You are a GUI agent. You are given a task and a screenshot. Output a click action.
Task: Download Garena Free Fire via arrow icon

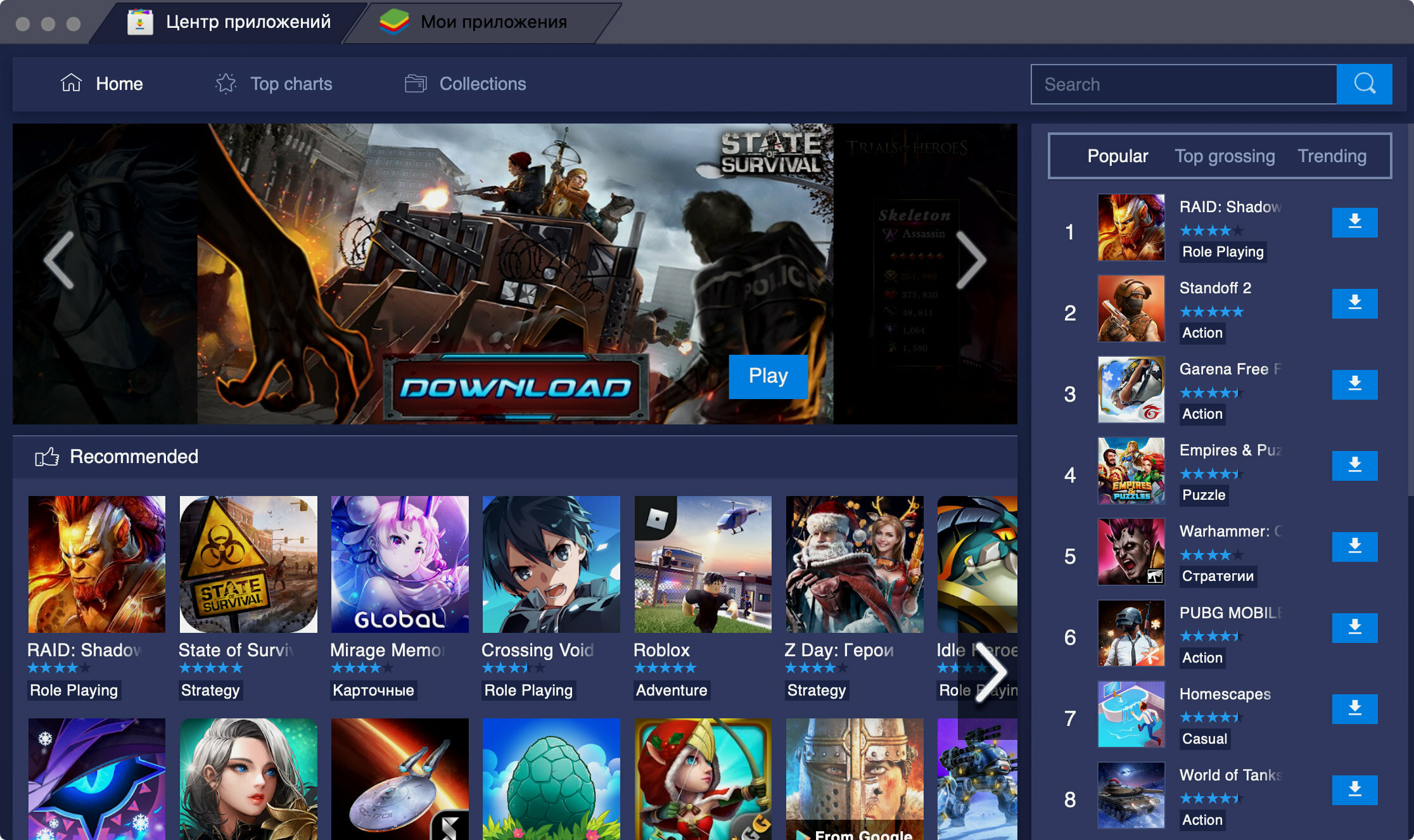tap(1354, 385)
